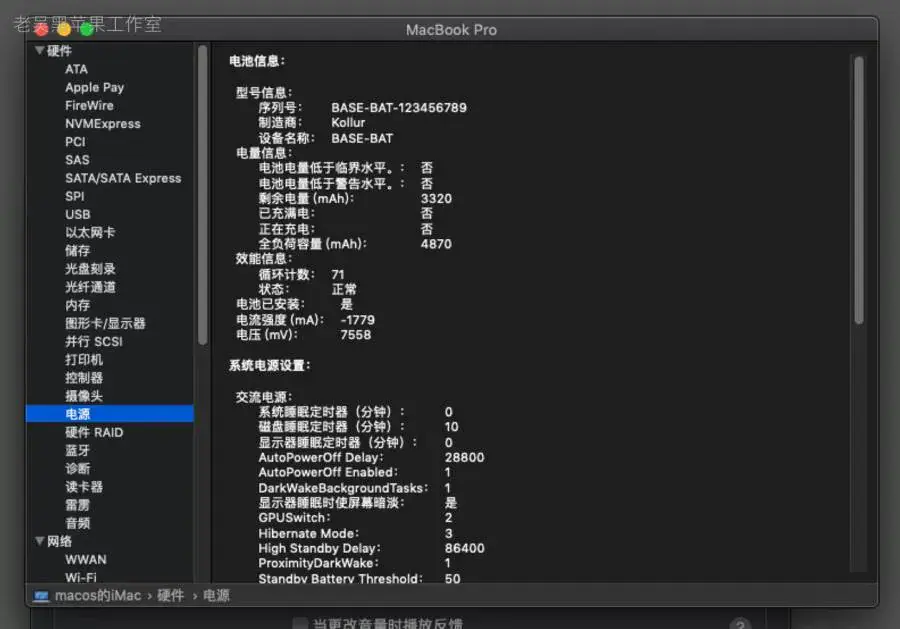Image resolution: width=900 pixels, height=629 pixels.
Task: Click the 电池信息 heading
Action: pos(257,61)
